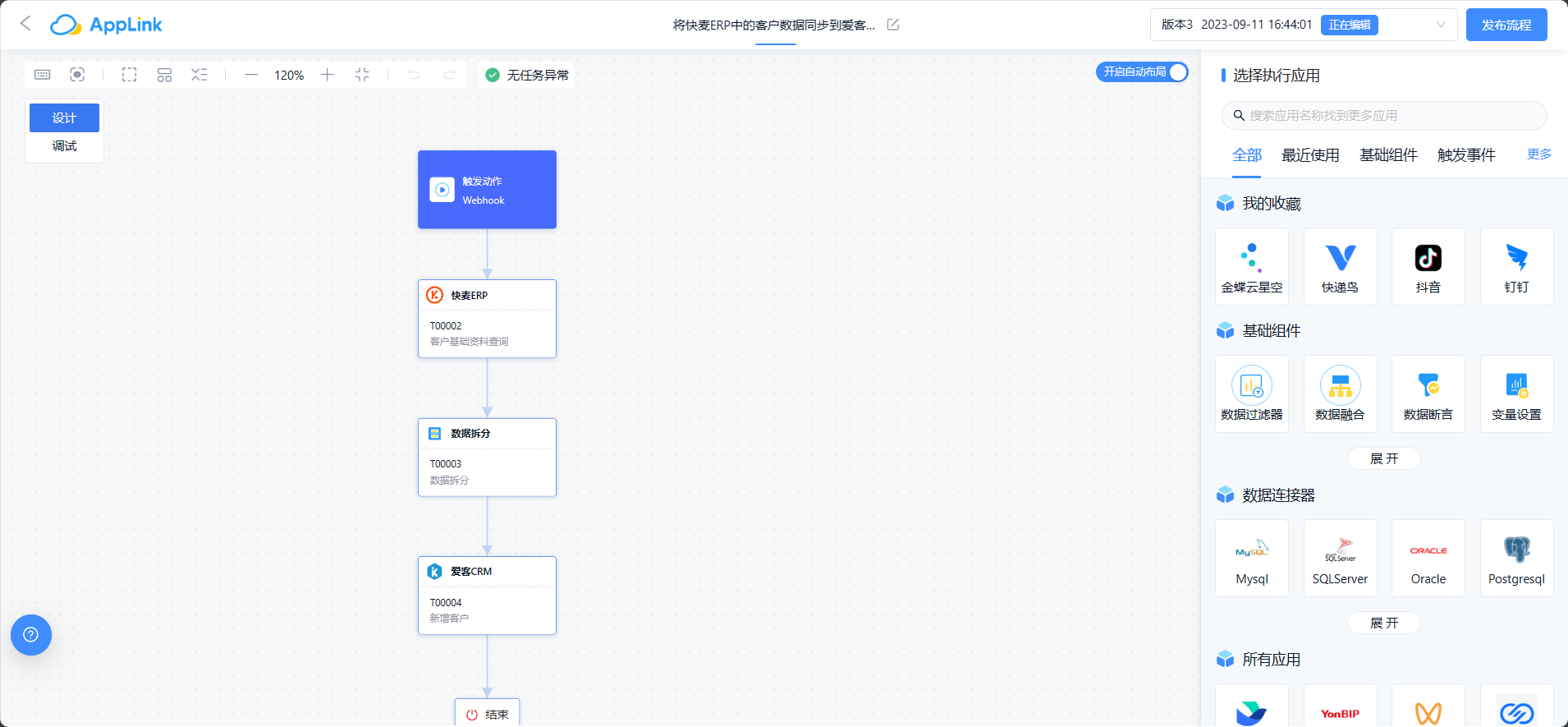Select the 全部 tab
Image resolution: width=1568 pixels, height=727 pixels.
[x=1246, y=155]
